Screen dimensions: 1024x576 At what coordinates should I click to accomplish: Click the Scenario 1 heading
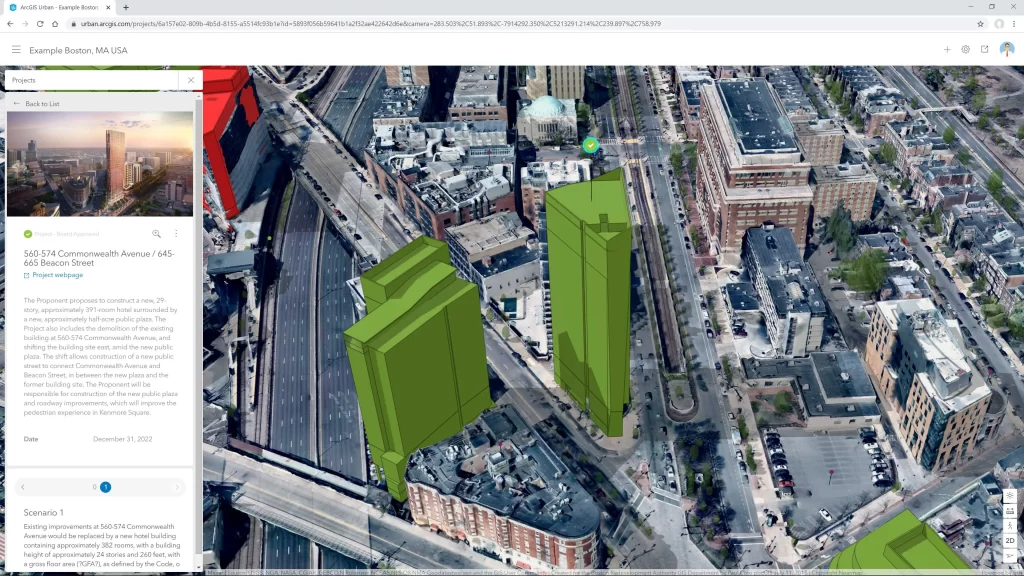pyautogui.click(x=44, y=513)
